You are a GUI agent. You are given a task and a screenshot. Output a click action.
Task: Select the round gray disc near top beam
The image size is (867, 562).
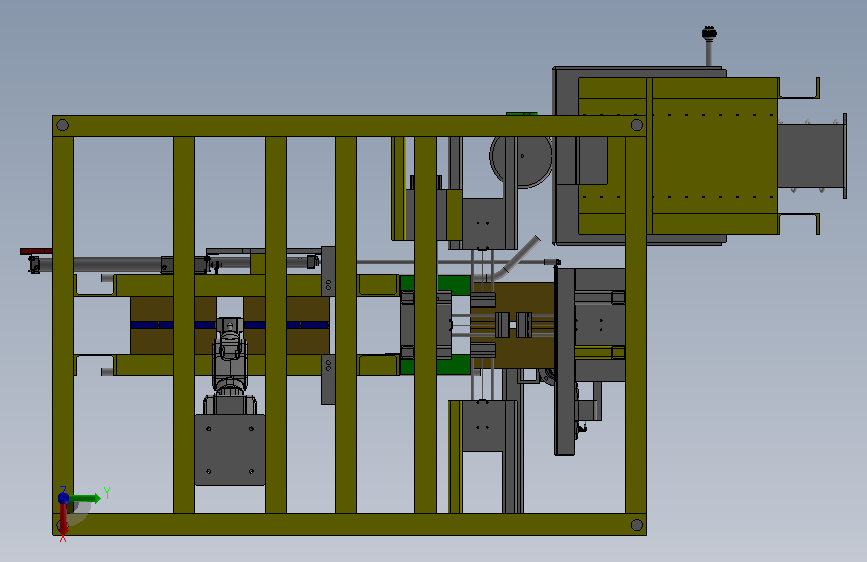tap(521, 159)
